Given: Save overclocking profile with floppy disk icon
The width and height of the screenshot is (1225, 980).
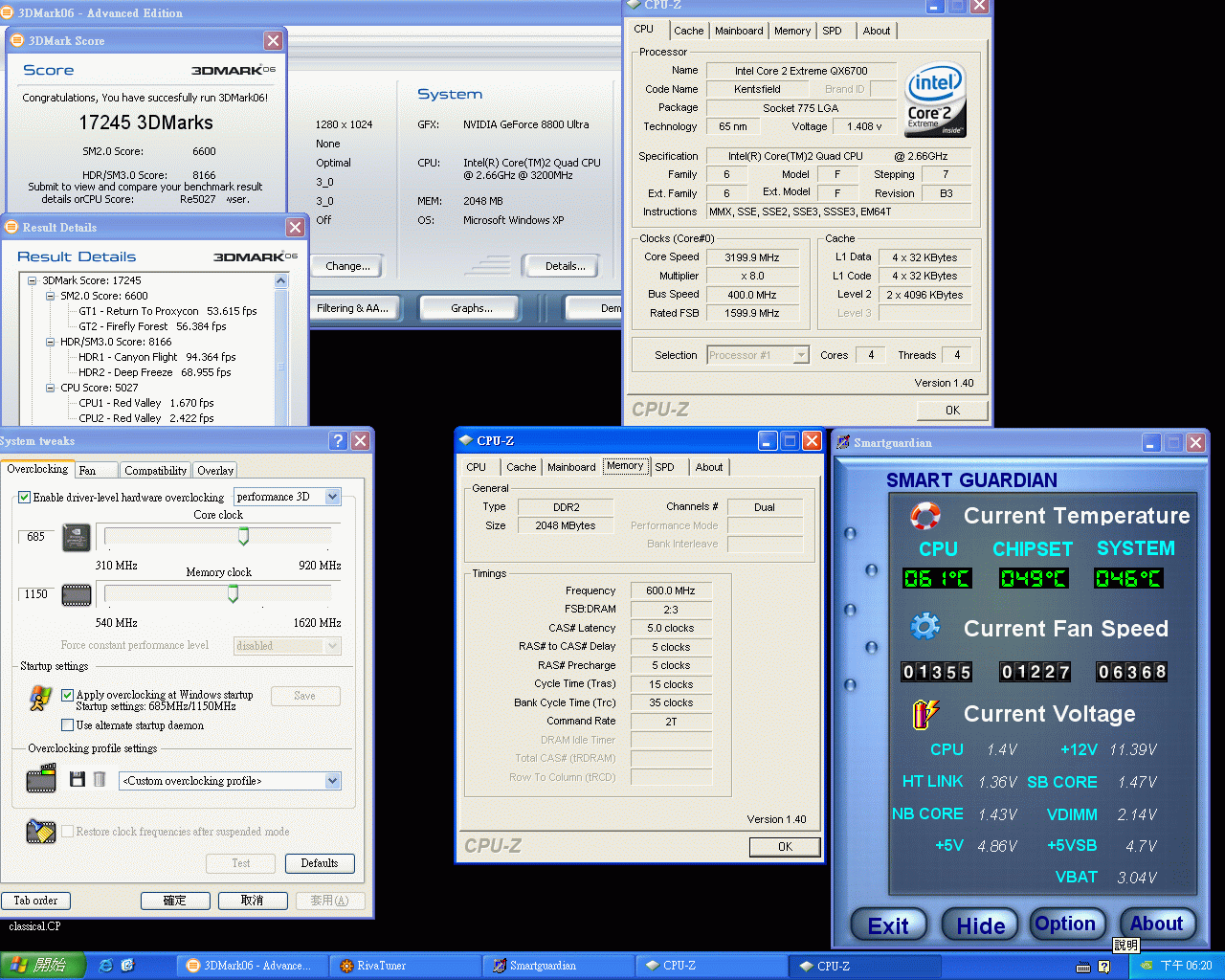Looking at the screenshot, I should [78, 779].
